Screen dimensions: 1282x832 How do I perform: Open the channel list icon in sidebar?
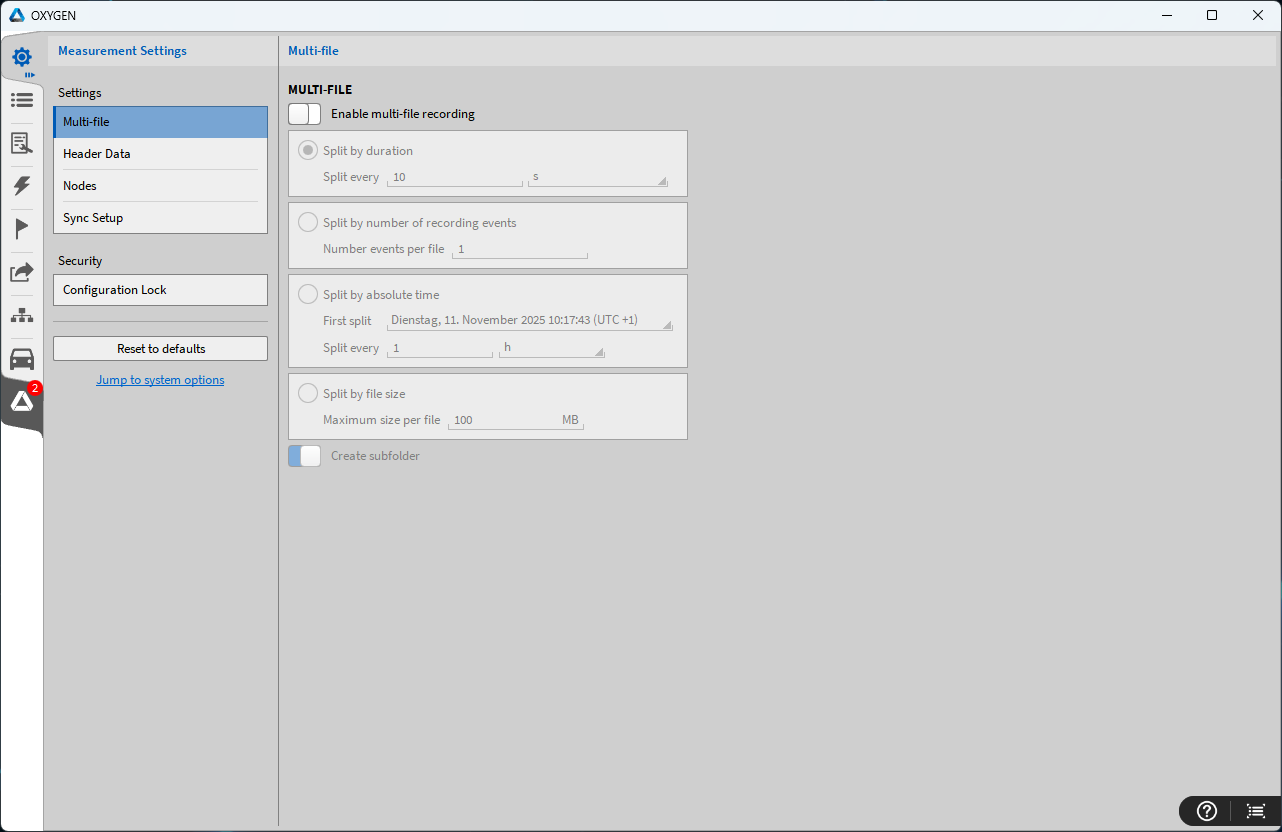[22, 100]
